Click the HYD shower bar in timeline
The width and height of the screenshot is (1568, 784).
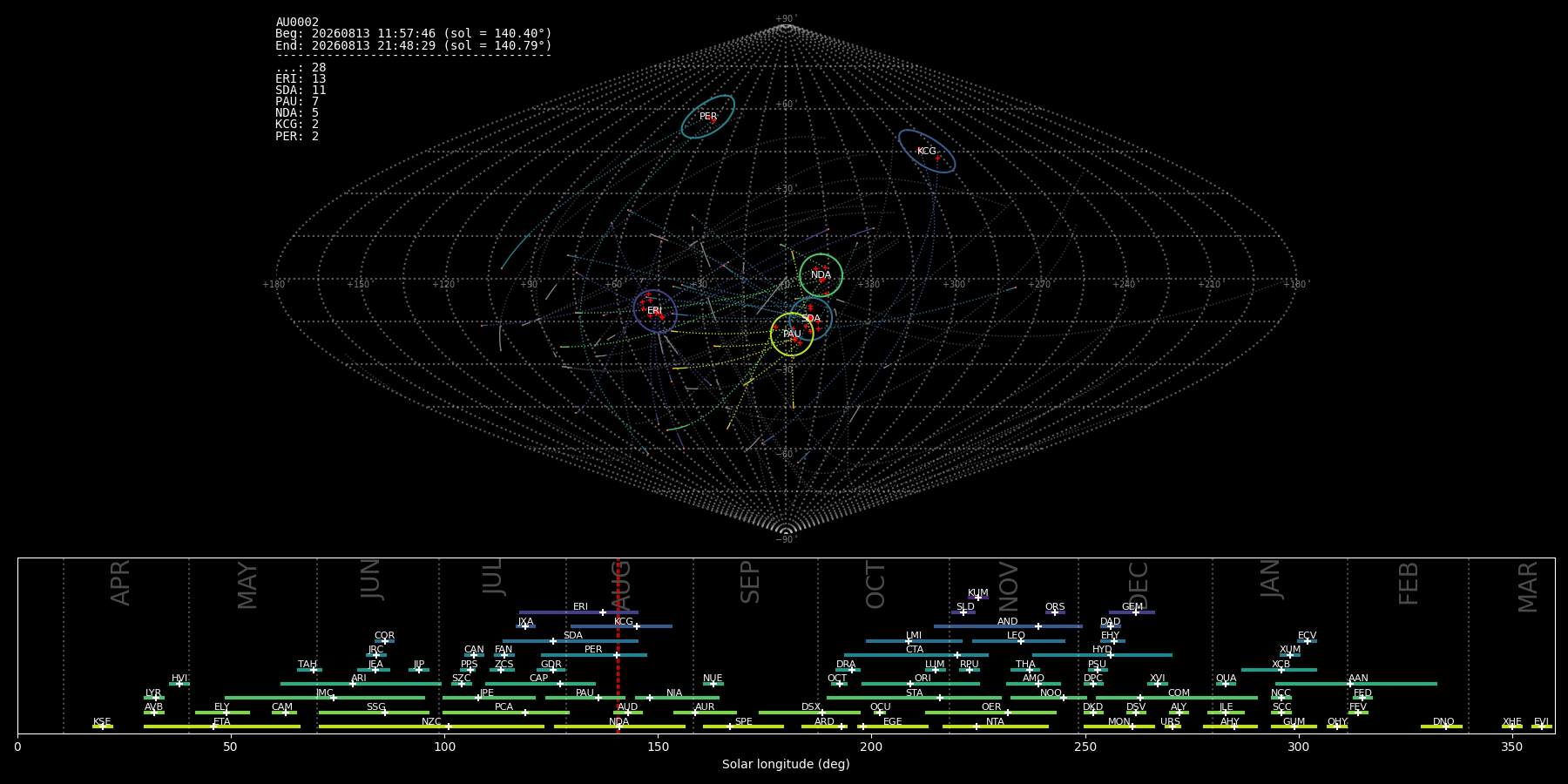tap(1102, 655)
